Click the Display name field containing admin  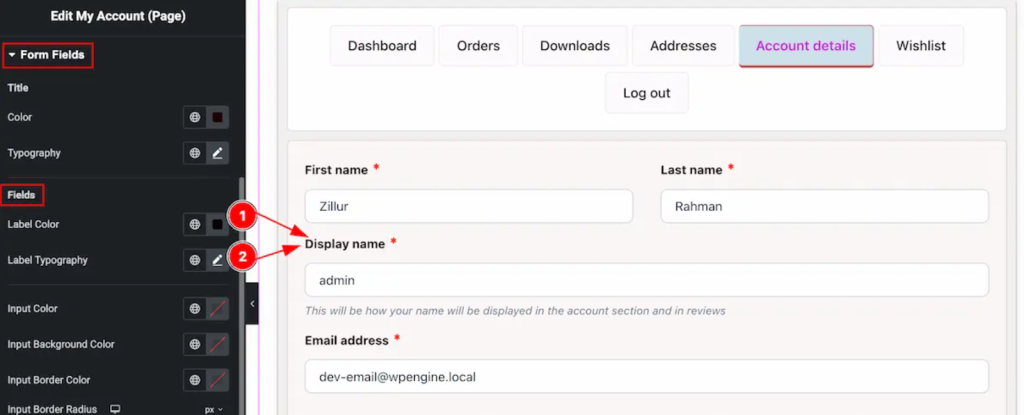647,280
